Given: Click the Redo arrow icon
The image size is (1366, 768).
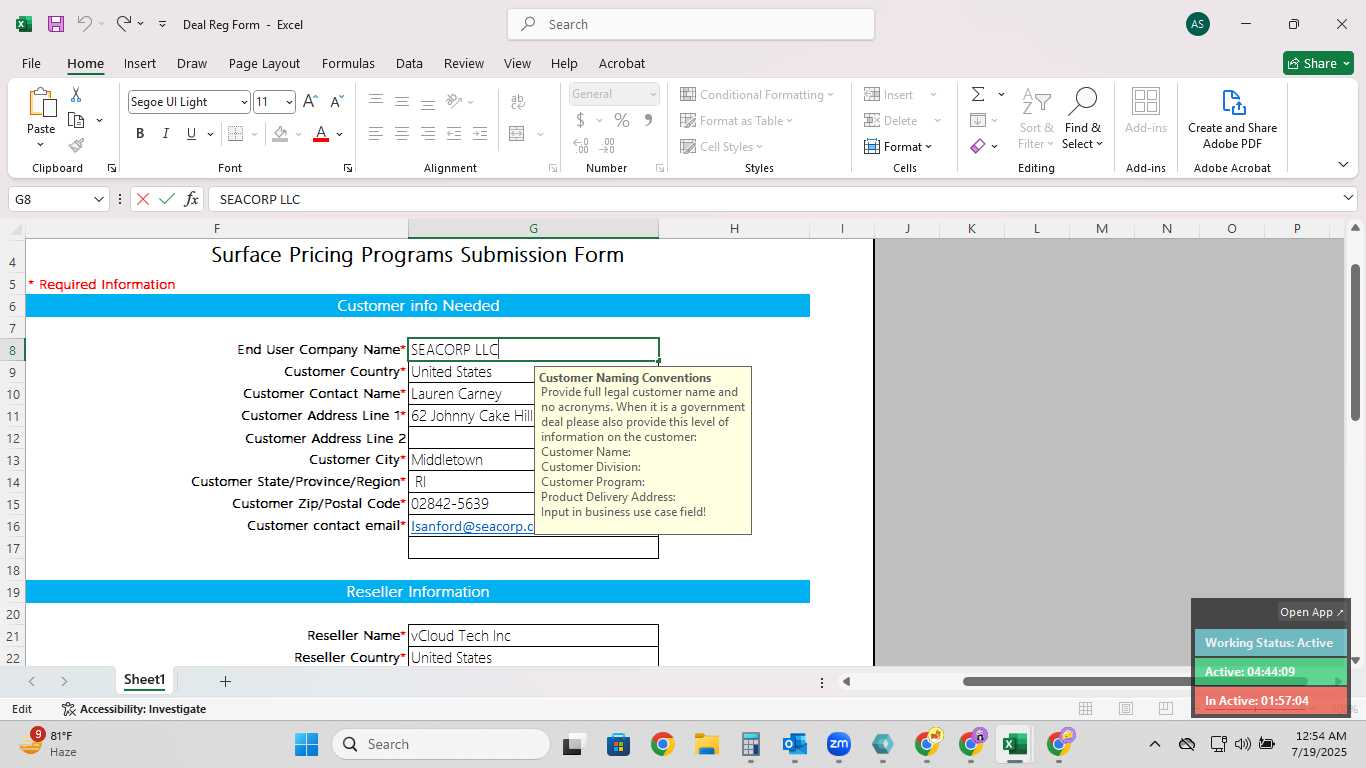Looking at the screenshot, I should coord(123,23).
